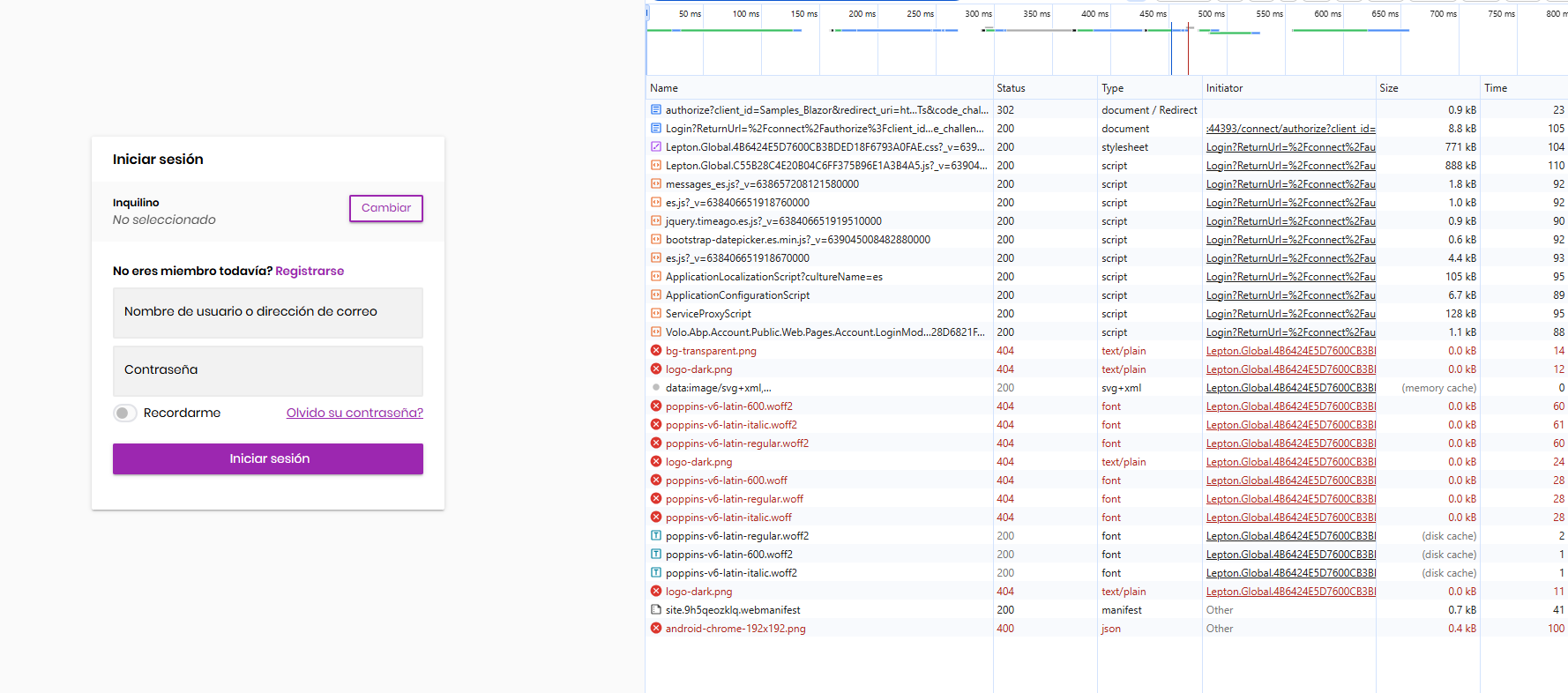Click the Type column header
This screenshot has width=1568, height=693.
click(x=1112, y=88)
